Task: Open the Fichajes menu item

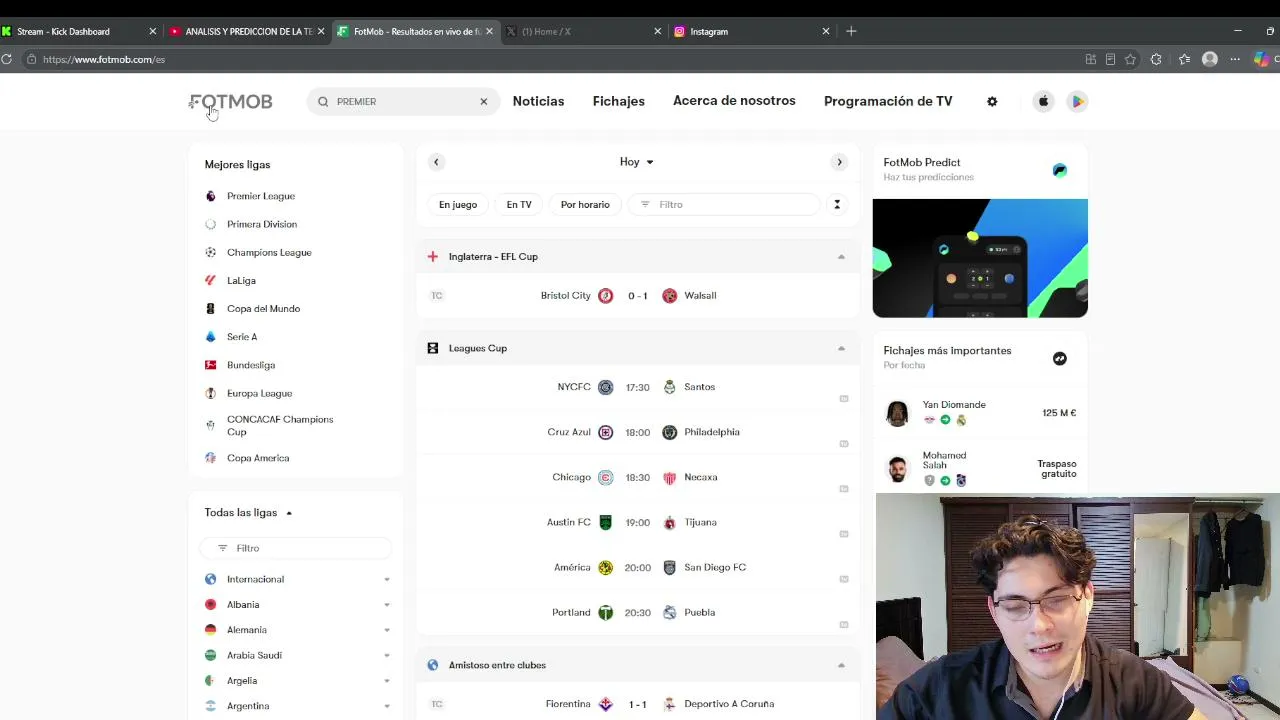Action: click(618, 101)
